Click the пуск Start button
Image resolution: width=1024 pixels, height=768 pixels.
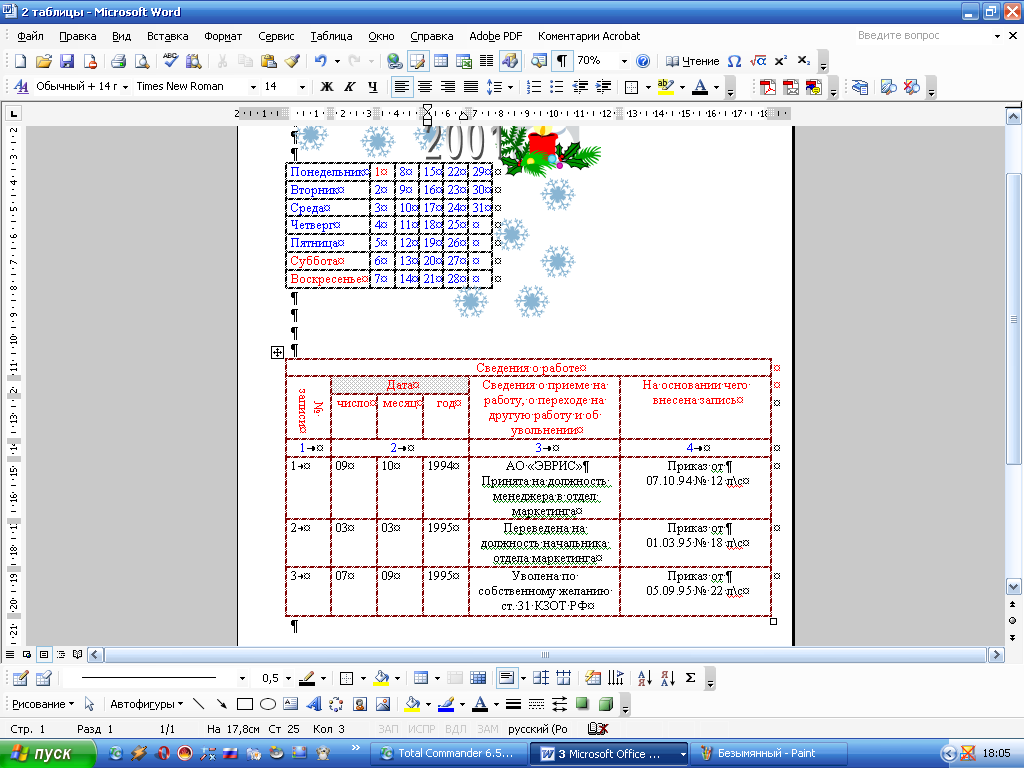pos(47,754)
